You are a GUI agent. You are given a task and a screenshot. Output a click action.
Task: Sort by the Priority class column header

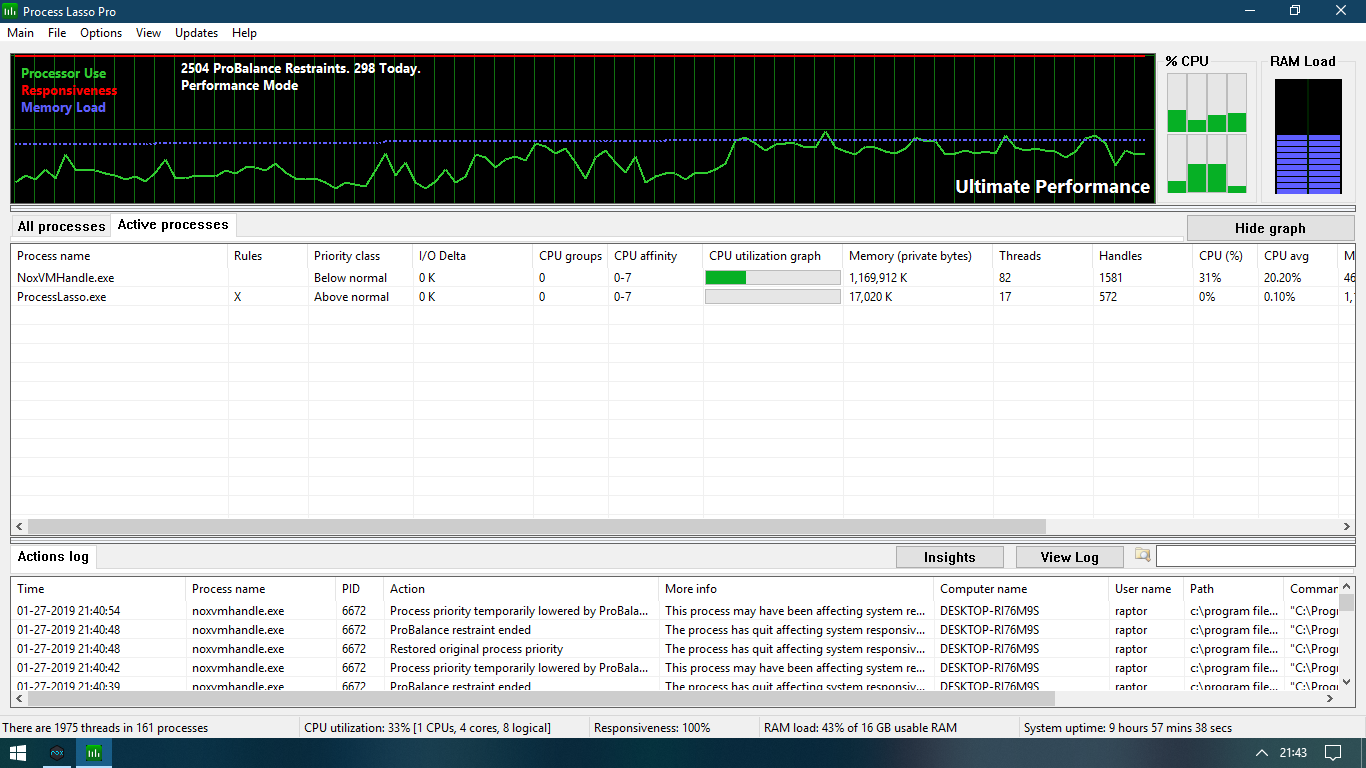coord(360,256)
